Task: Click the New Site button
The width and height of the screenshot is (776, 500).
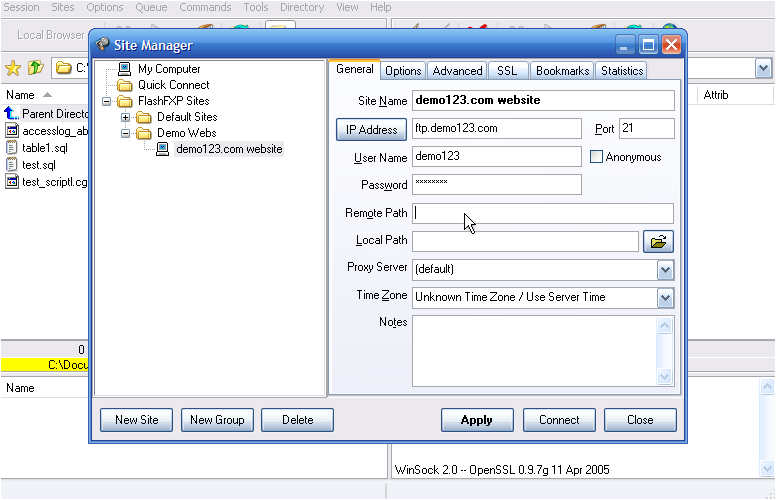Action: [137, 420]
